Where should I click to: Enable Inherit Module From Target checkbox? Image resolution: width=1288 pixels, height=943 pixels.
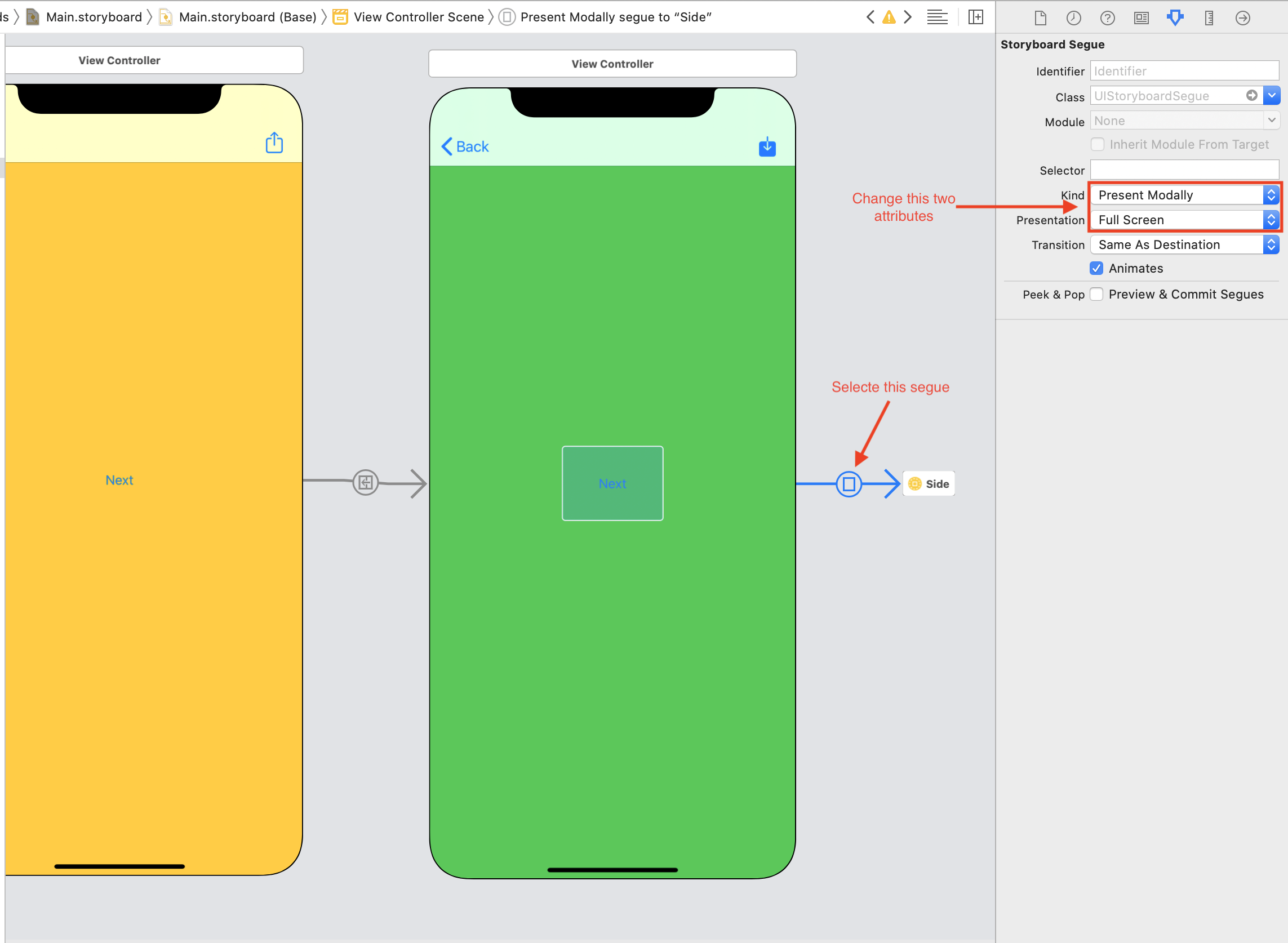[x=1098, y=144]
